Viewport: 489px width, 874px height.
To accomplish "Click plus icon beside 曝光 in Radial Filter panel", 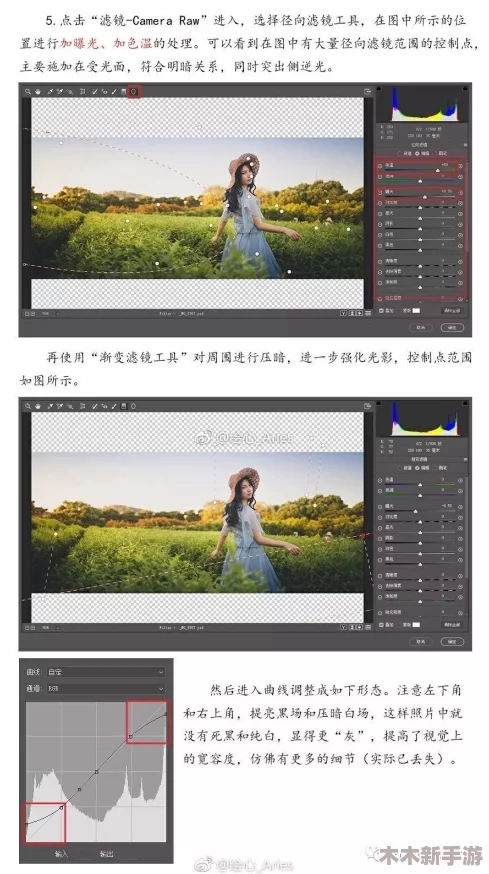I will pos(461,192).
